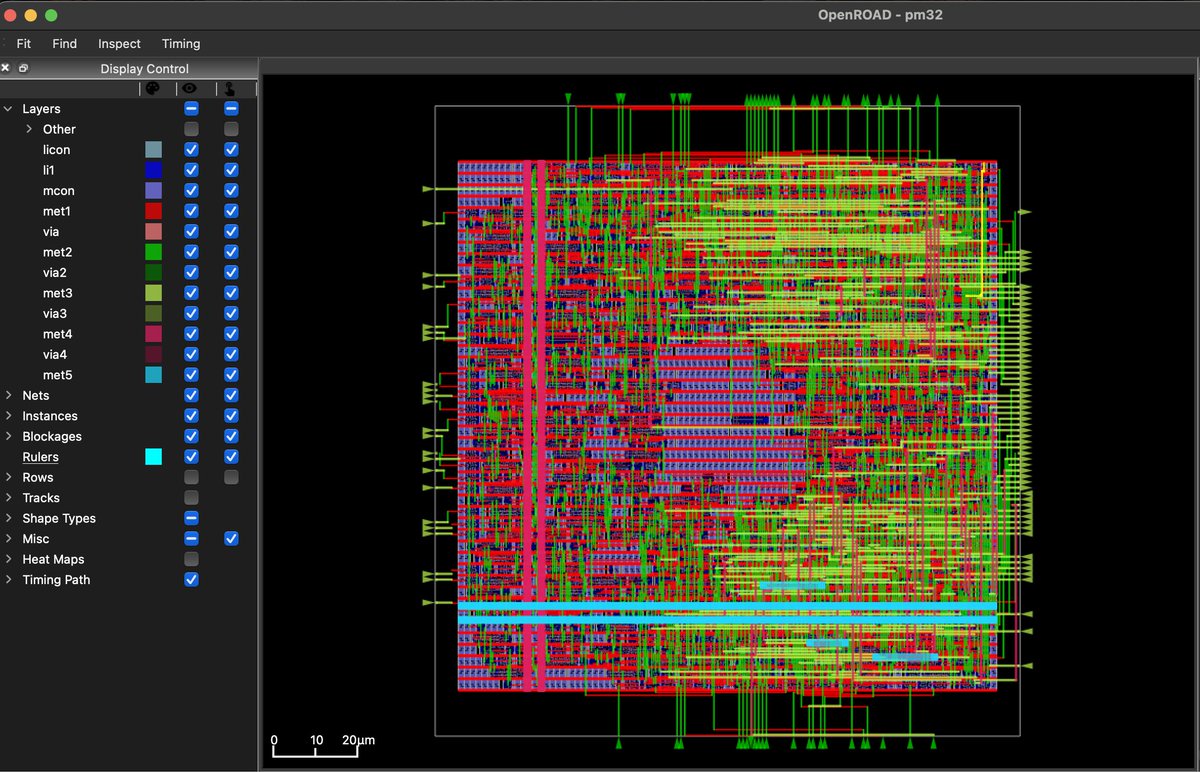
Task: Uncheck Timing Path visibility checkbox
Action: tap(191, 580)
